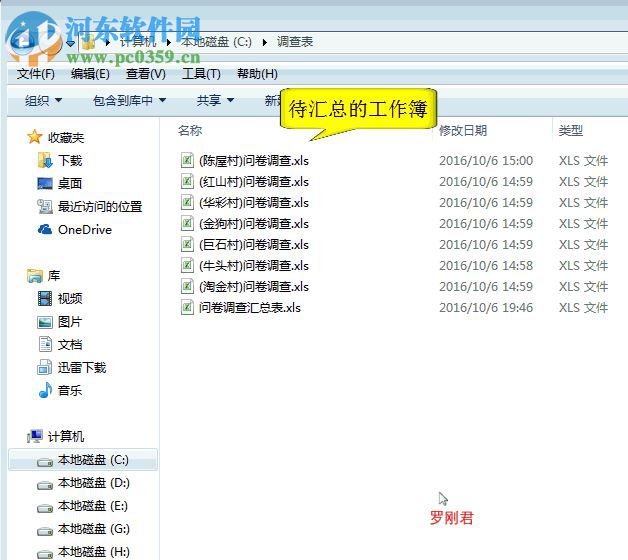Click the date 2016/10/6 14:58
Viewport: 628px width, 560px height.
486,266
